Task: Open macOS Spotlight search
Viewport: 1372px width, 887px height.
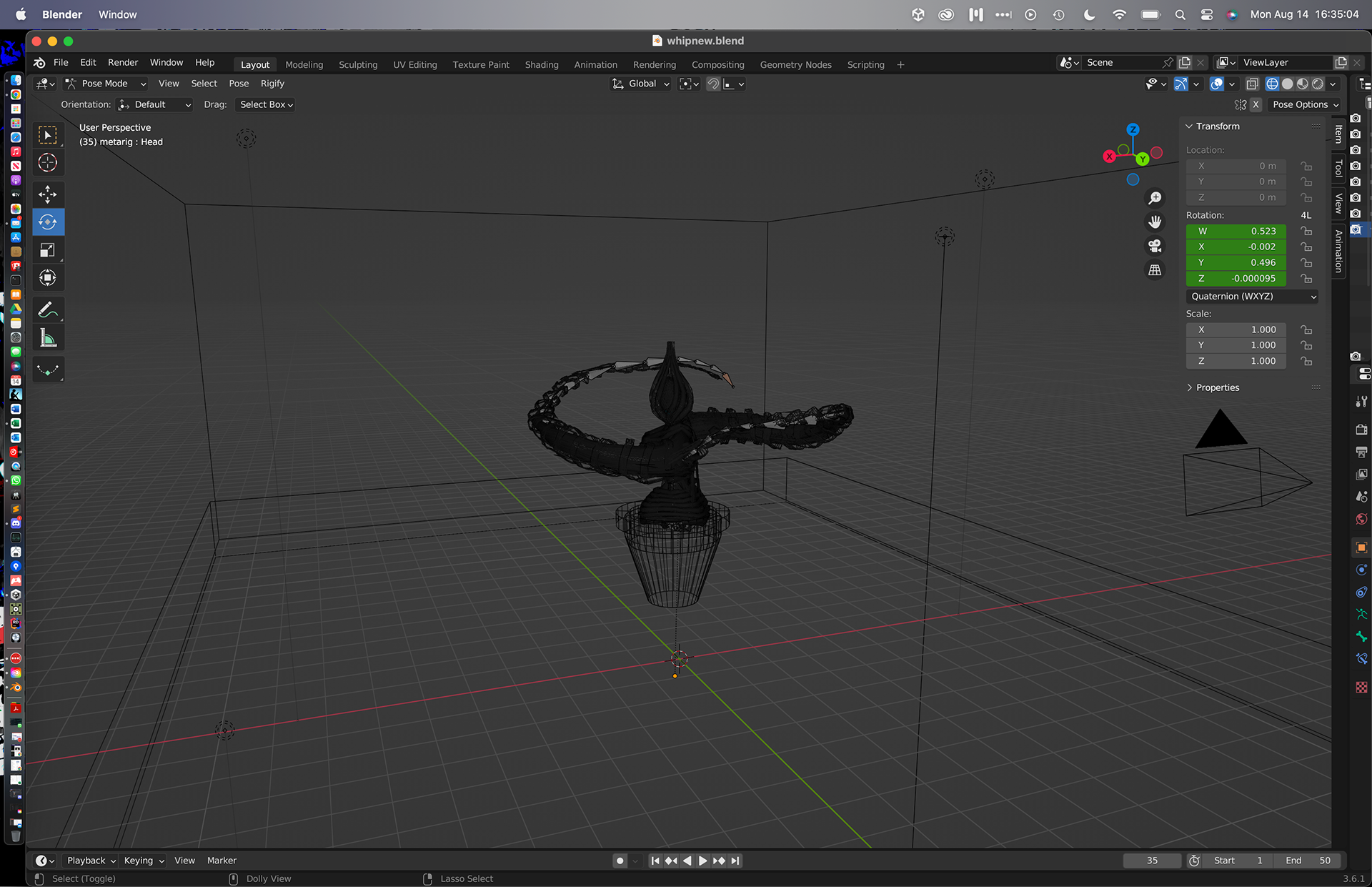Action: click(1180, 14)
